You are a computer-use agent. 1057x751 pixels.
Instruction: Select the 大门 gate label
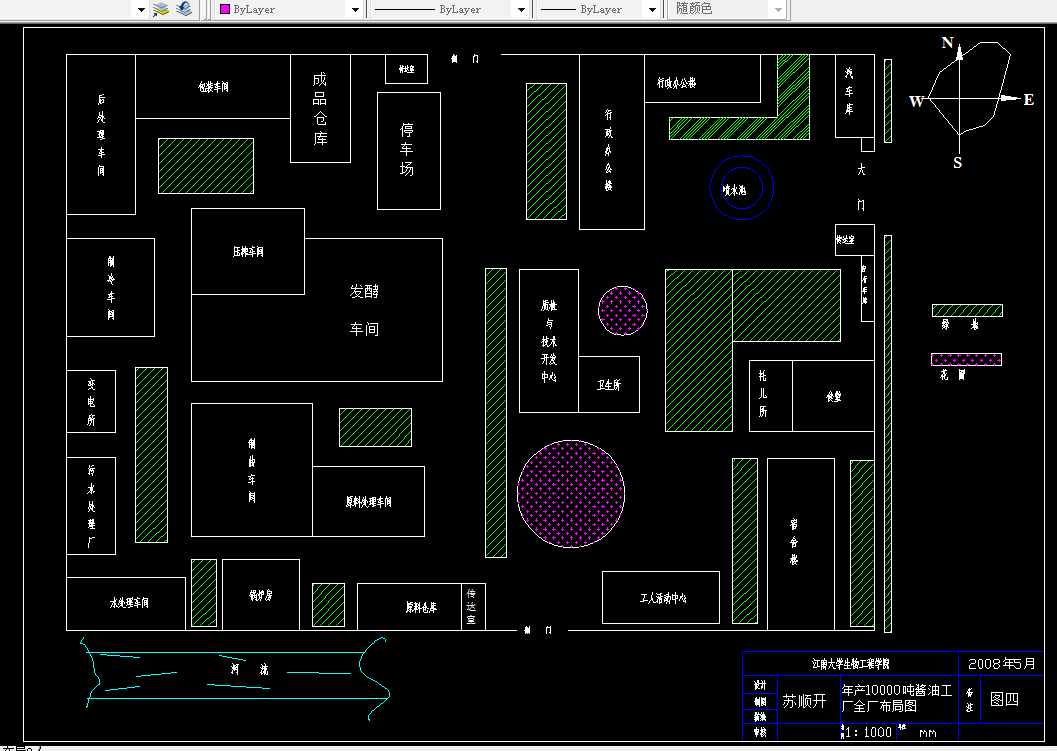pyautogui.click(x=861, y=187)
